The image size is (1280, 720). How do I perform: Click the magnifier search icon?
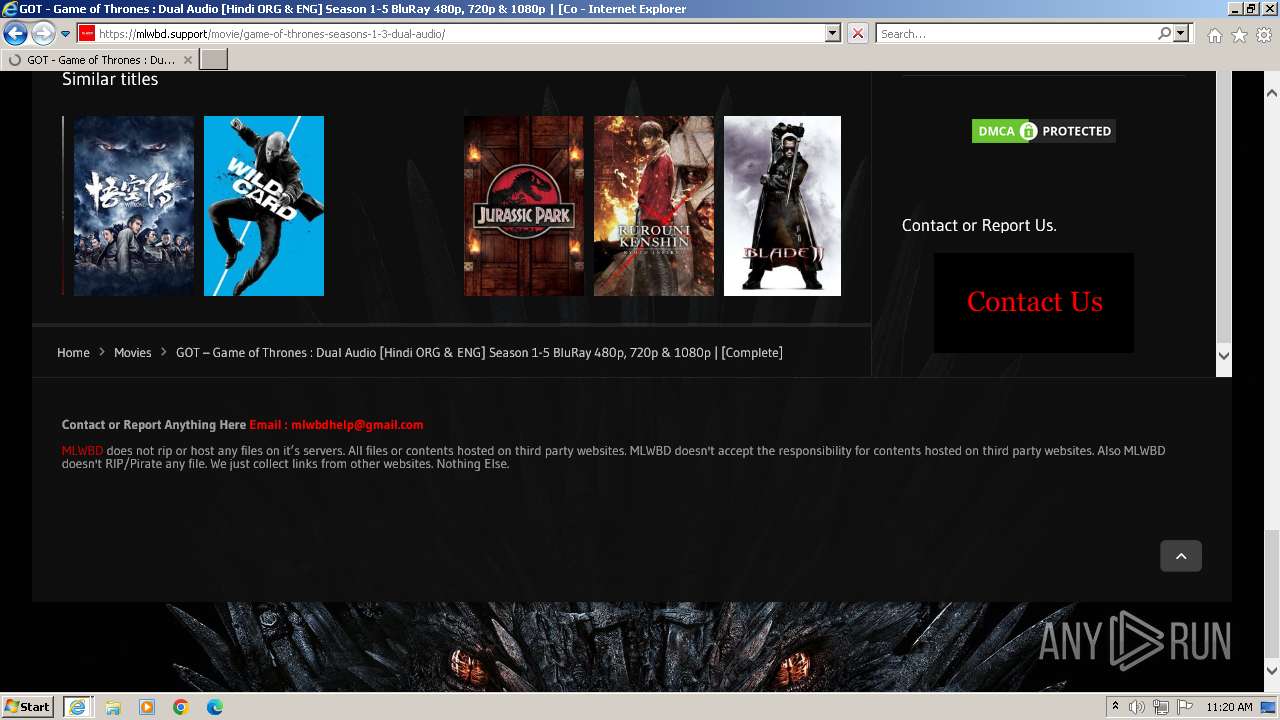click(x=1164, y=33)
